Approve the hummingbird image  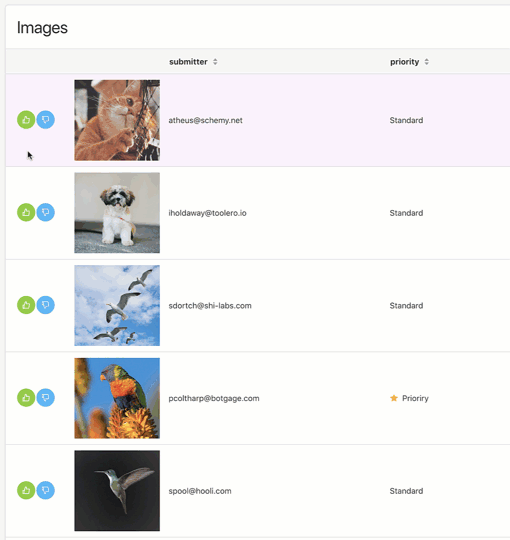coord(26,490)
